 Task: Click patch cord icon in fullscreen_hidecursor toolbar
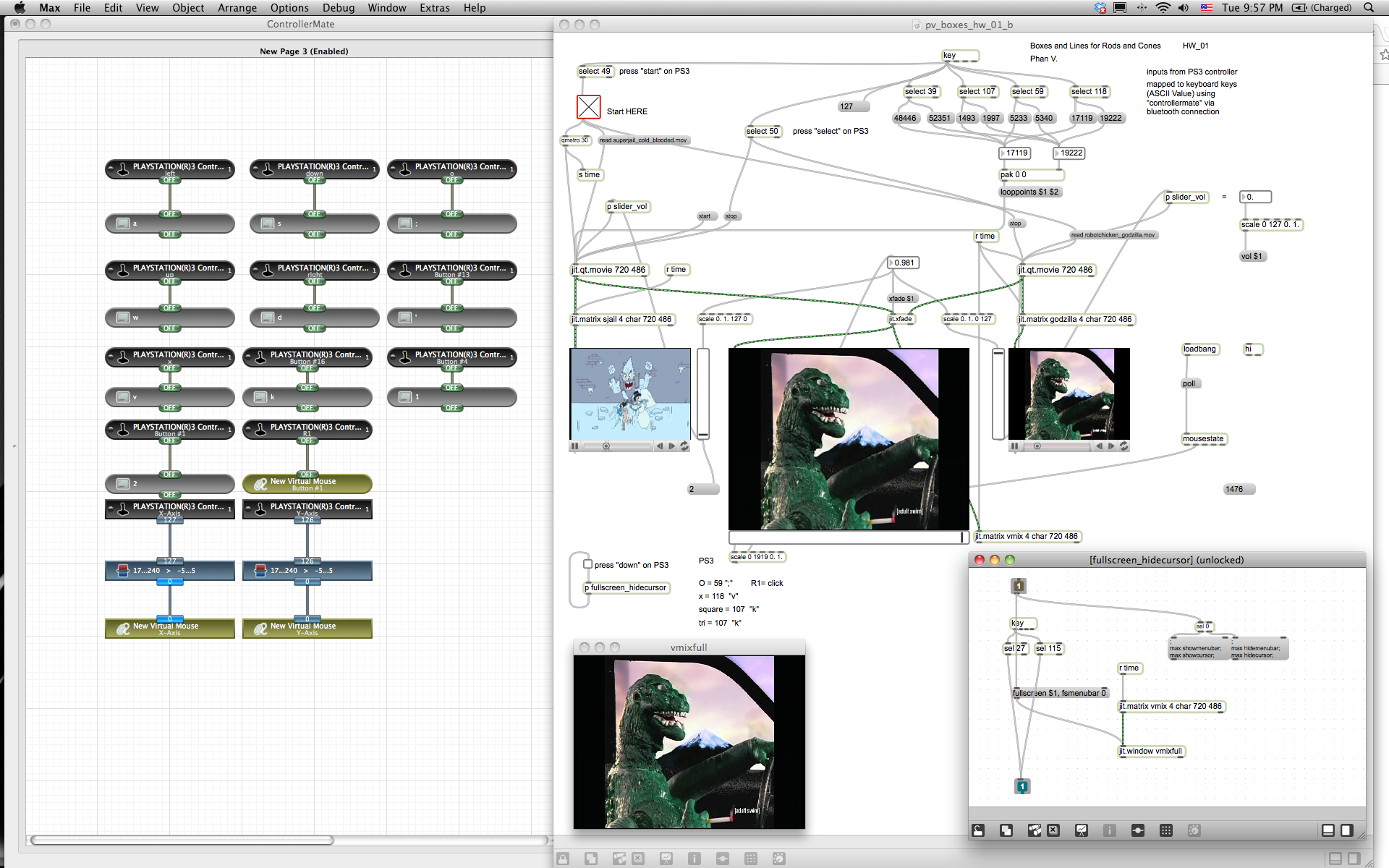[1138, 830]
